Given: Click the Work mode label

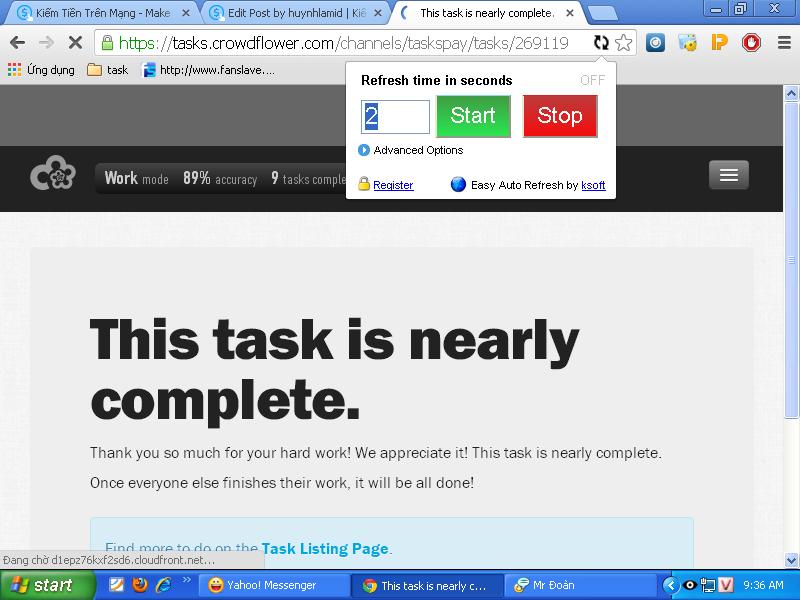Looking at the screenshot, I should pos(136,178).
